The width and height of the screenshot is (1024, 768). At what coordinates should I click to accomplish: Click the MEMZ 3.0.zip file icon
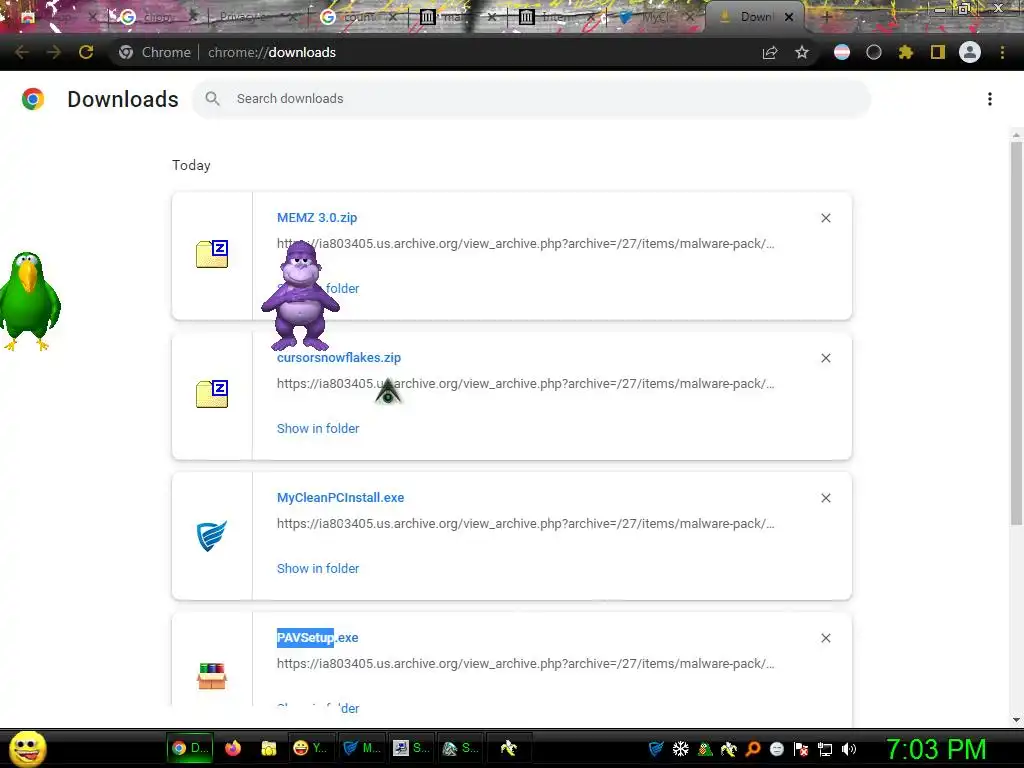point(212,254)
